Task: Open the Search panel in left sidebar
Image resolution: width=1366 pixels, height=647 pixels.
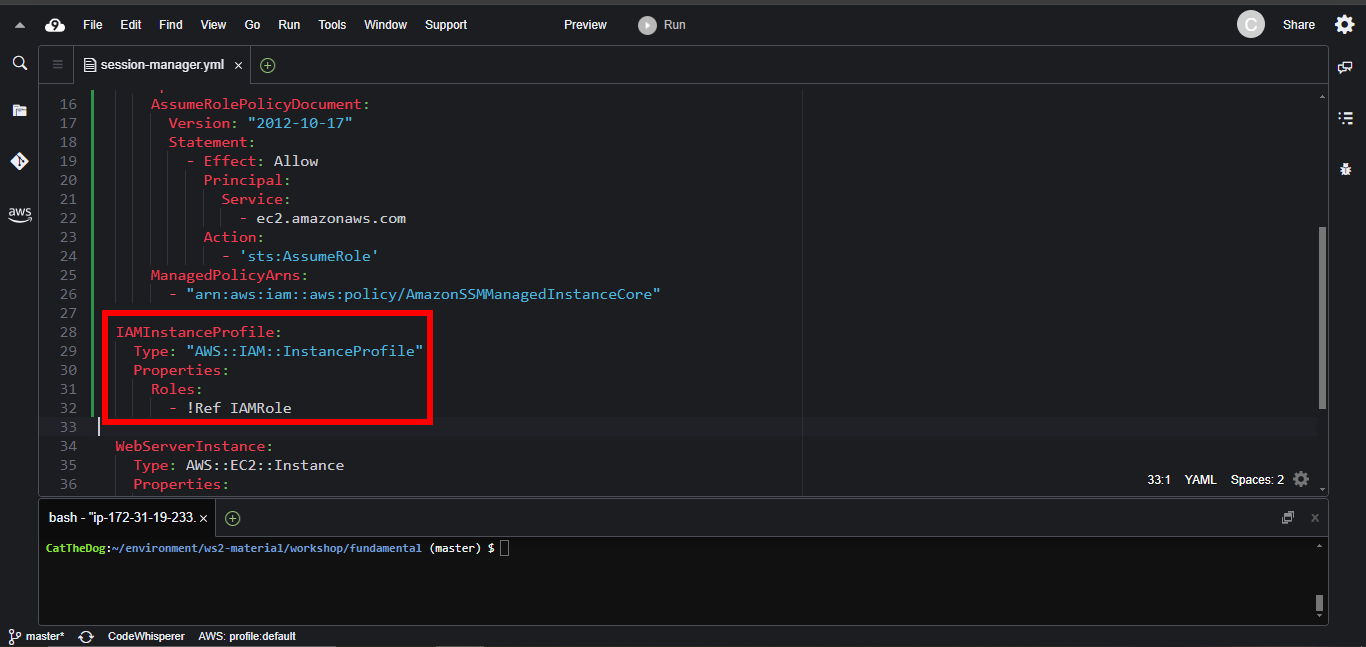Action: tap(19, 63)
